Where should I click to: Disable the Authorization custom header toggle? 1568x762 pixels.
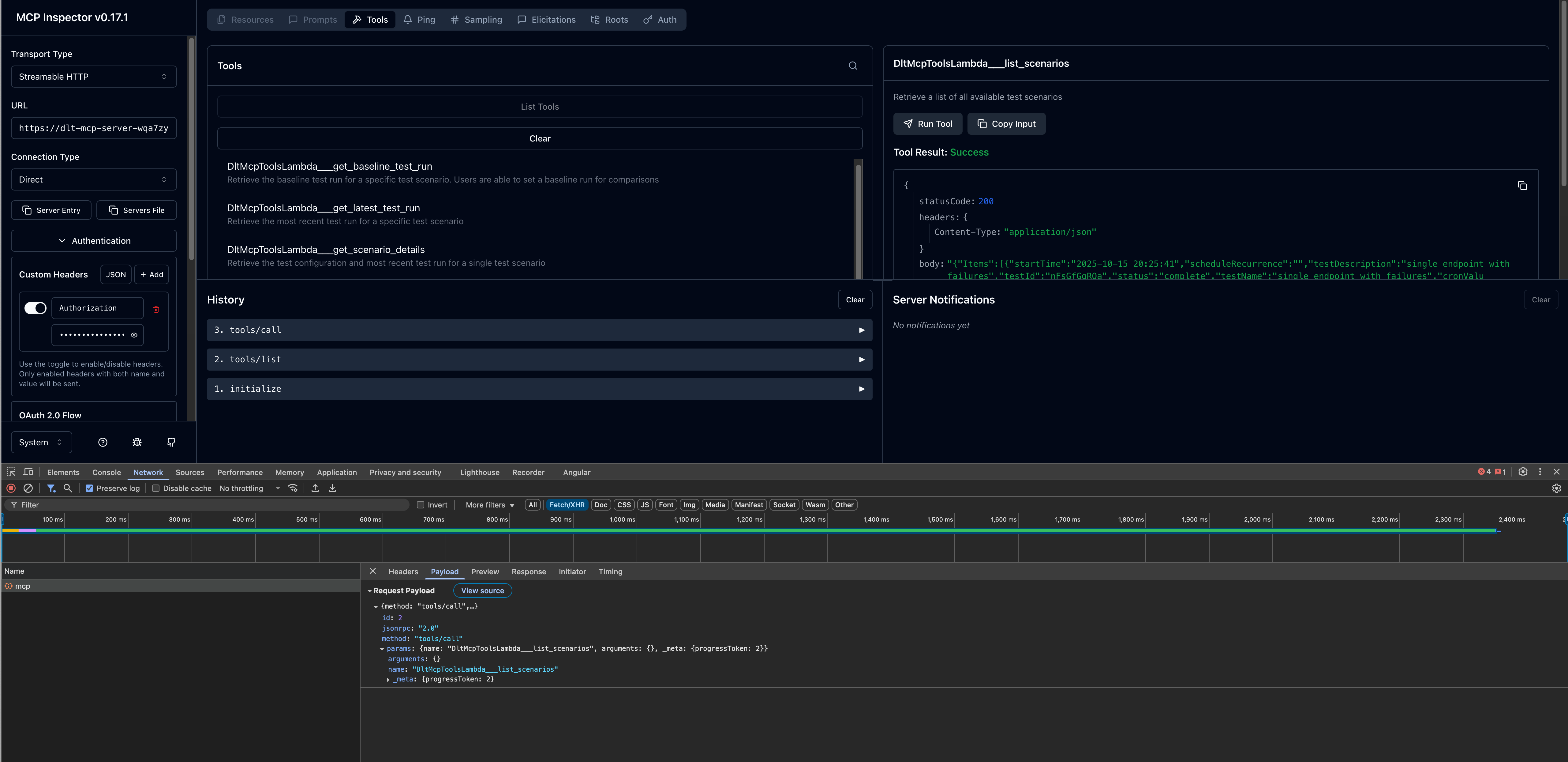(x=35, y=307)
